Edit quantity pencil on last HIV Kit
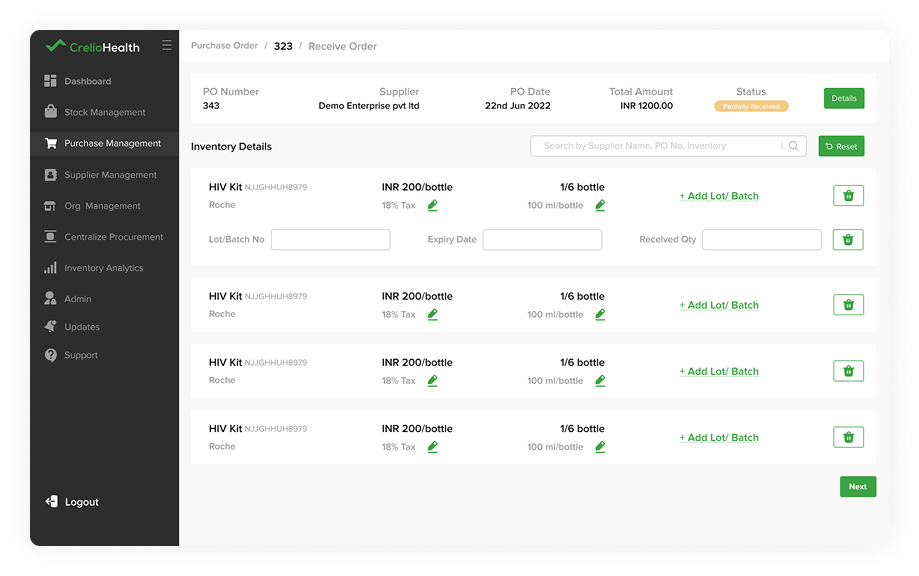Screen dimensions: 919x576 (600, 447)
